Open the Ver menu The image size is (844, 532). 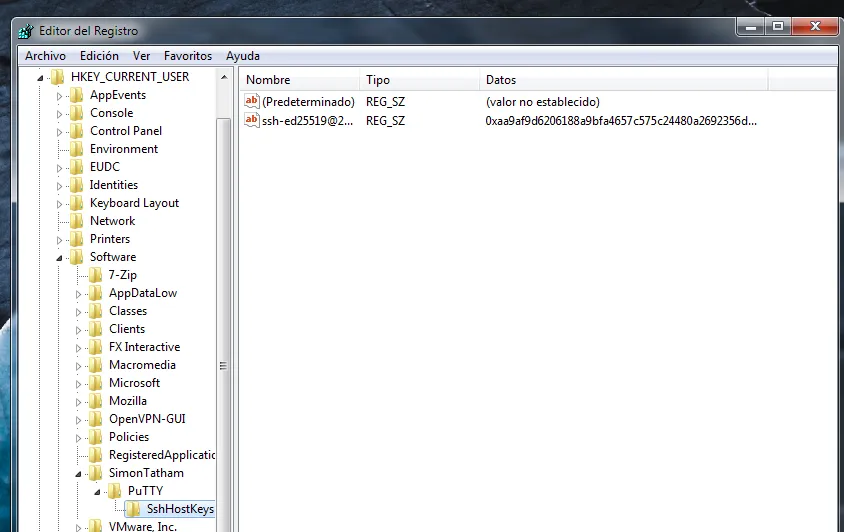pyautogui.click(x=142, y=56)
